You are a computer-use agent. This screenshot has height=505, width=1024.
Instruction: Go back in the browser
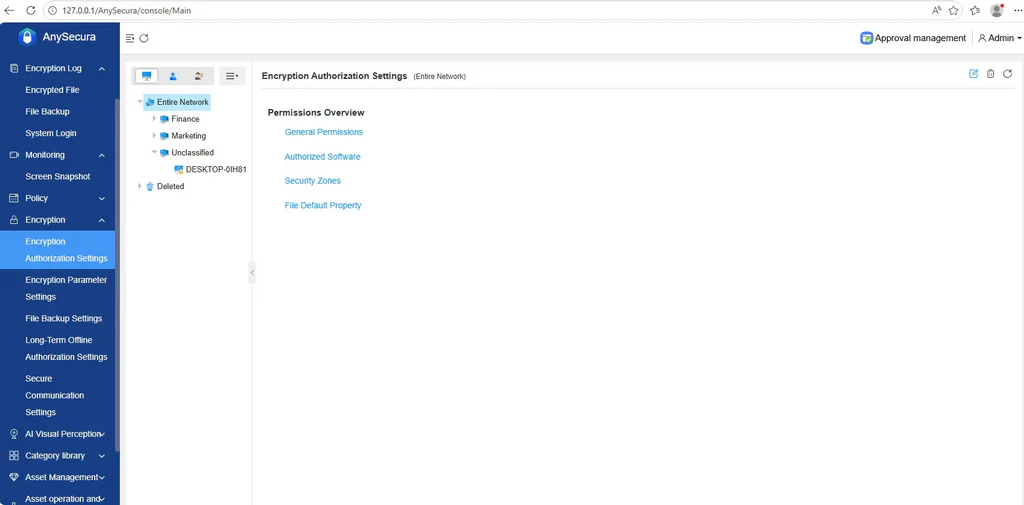click(x=9, y=10)
